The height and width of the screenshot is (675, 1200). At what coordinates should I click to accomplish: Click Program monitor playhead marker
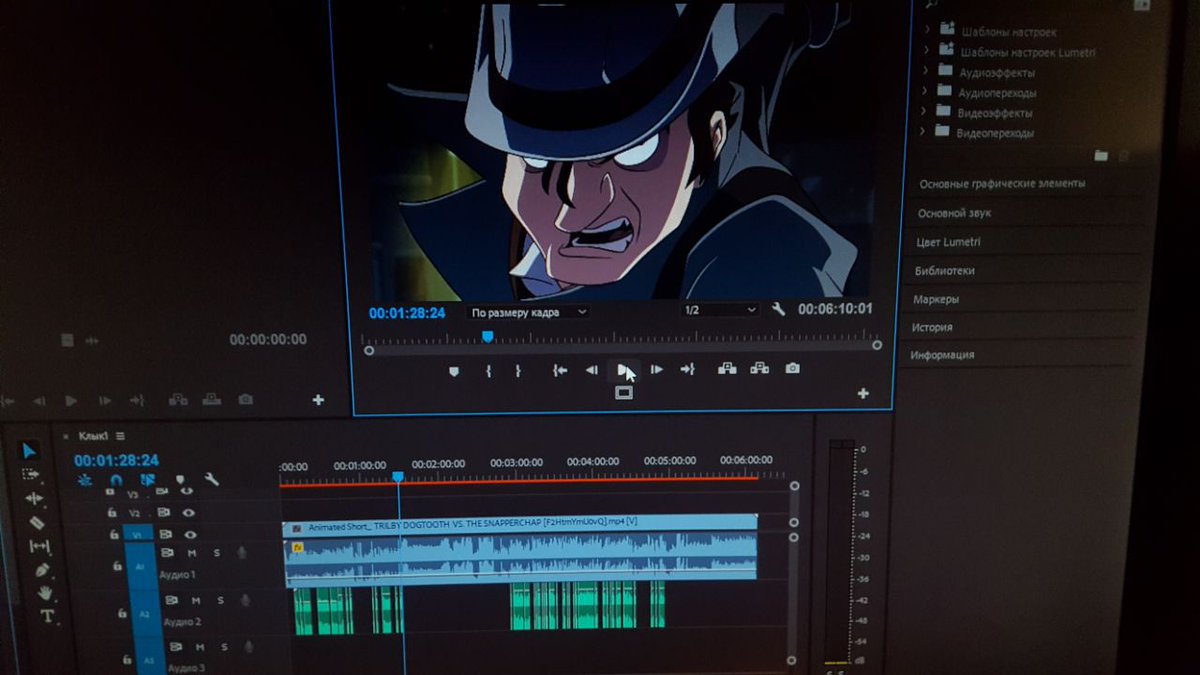[x=487, y=337]
